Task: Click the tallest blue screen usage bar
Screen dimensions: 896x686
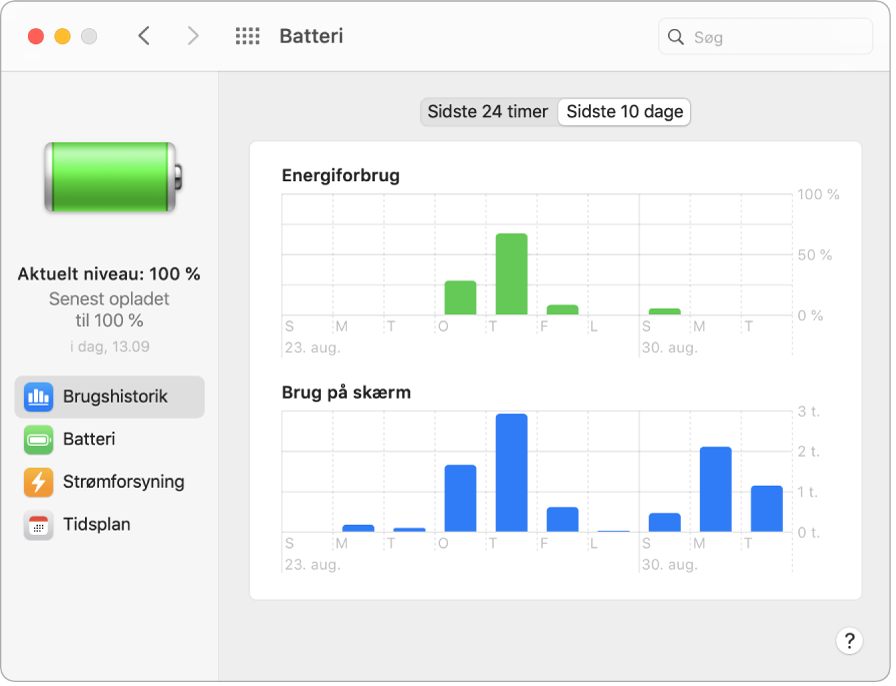Action: click(511, 473)
